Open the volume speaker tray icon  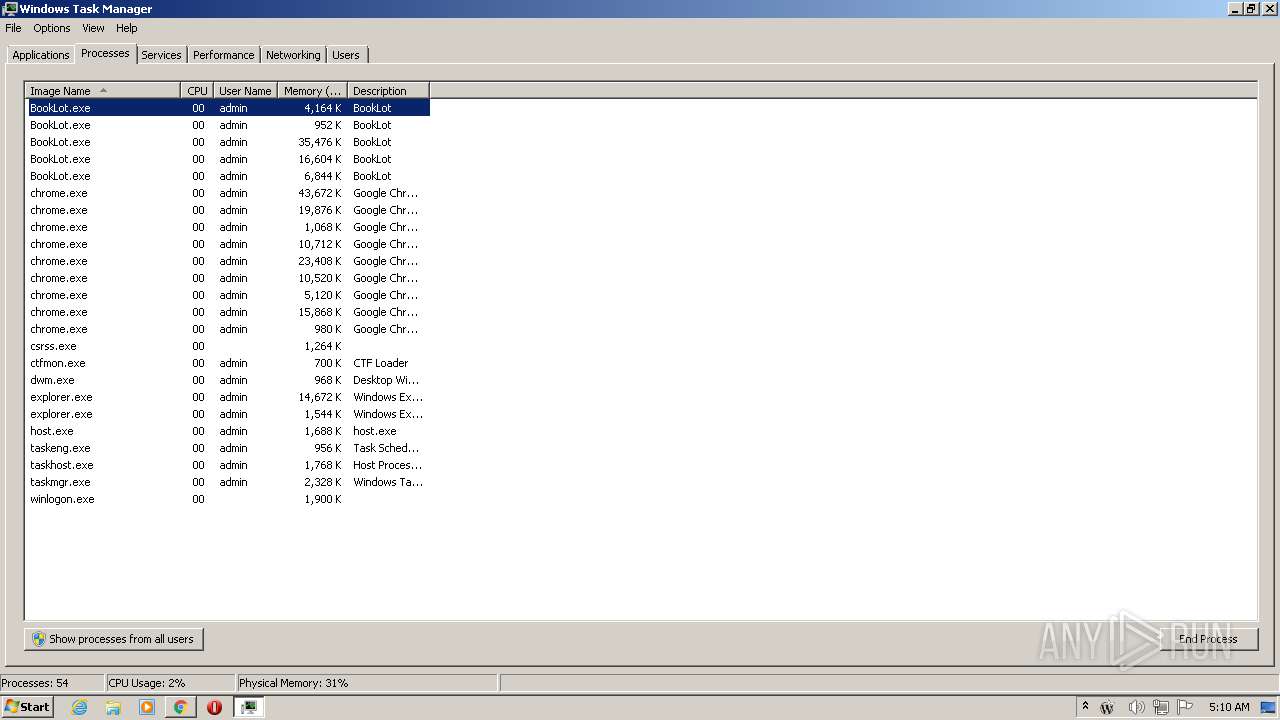pos(1136,707)
